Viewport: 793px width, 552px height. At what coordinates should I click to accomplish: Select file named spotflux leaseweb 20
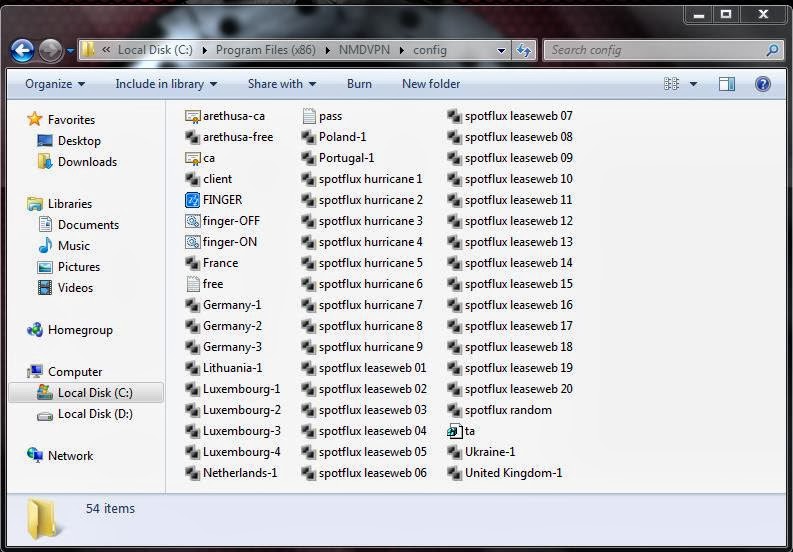click(x=519, y=389)
